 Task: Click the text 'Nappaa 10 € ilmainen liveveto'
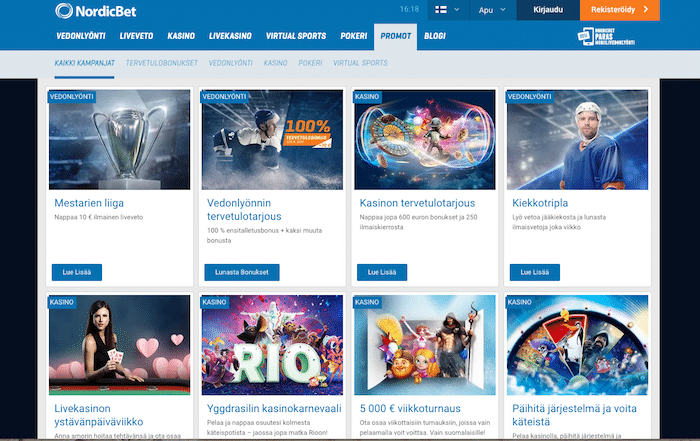pos(99,217)
